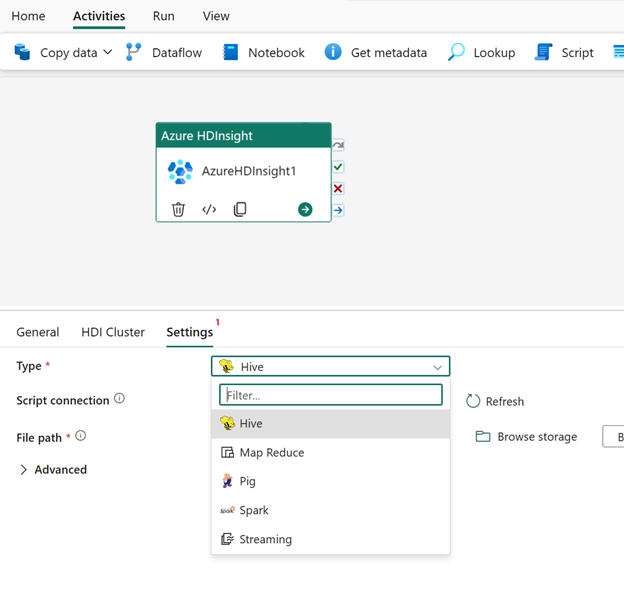Open the Run tab

coord(164,16)
